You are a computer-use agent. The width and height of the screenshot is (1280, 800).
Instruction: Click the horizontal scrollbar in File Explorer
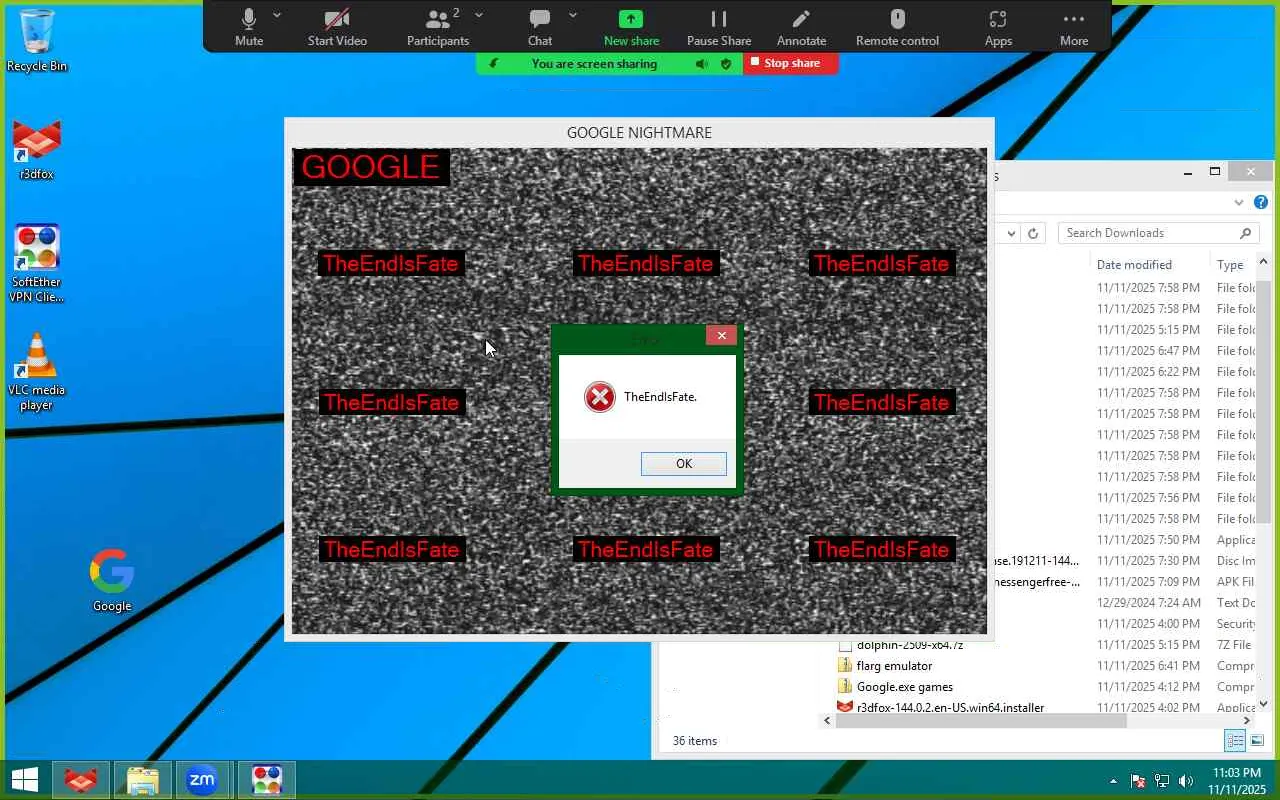pyautogui.click(x=981, y=720)
